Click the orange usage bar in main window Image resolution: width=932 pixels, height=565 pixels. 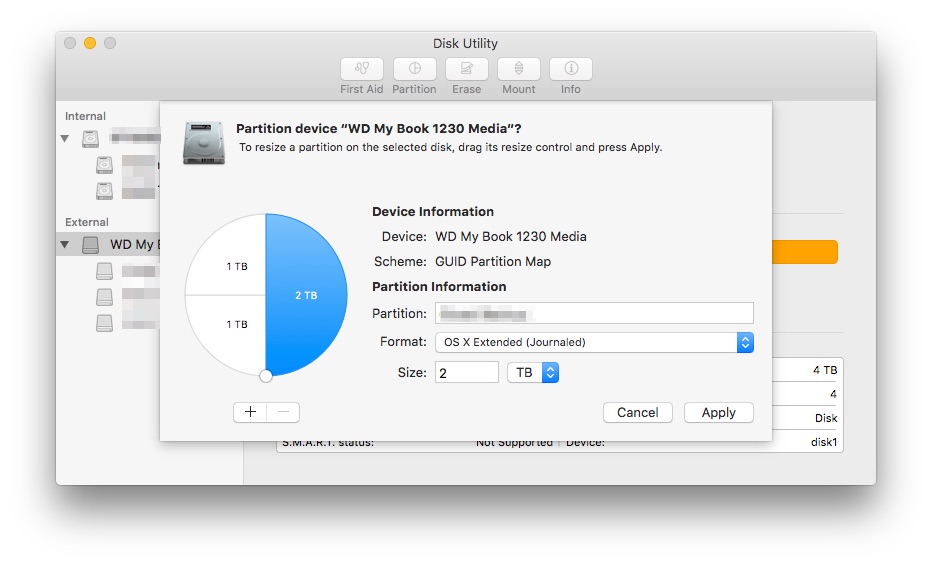coord(805,252)
